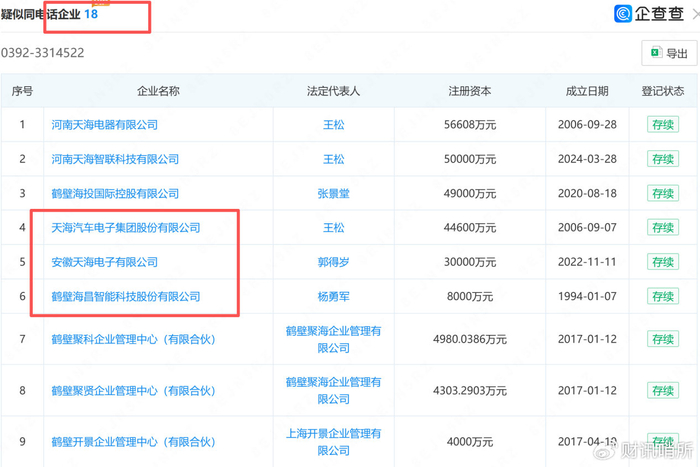Image resolution: width=700 pixels, height=467 pixels.
Task: Click the 存续 status badge in row 3
Action: [x=663, y=193]
